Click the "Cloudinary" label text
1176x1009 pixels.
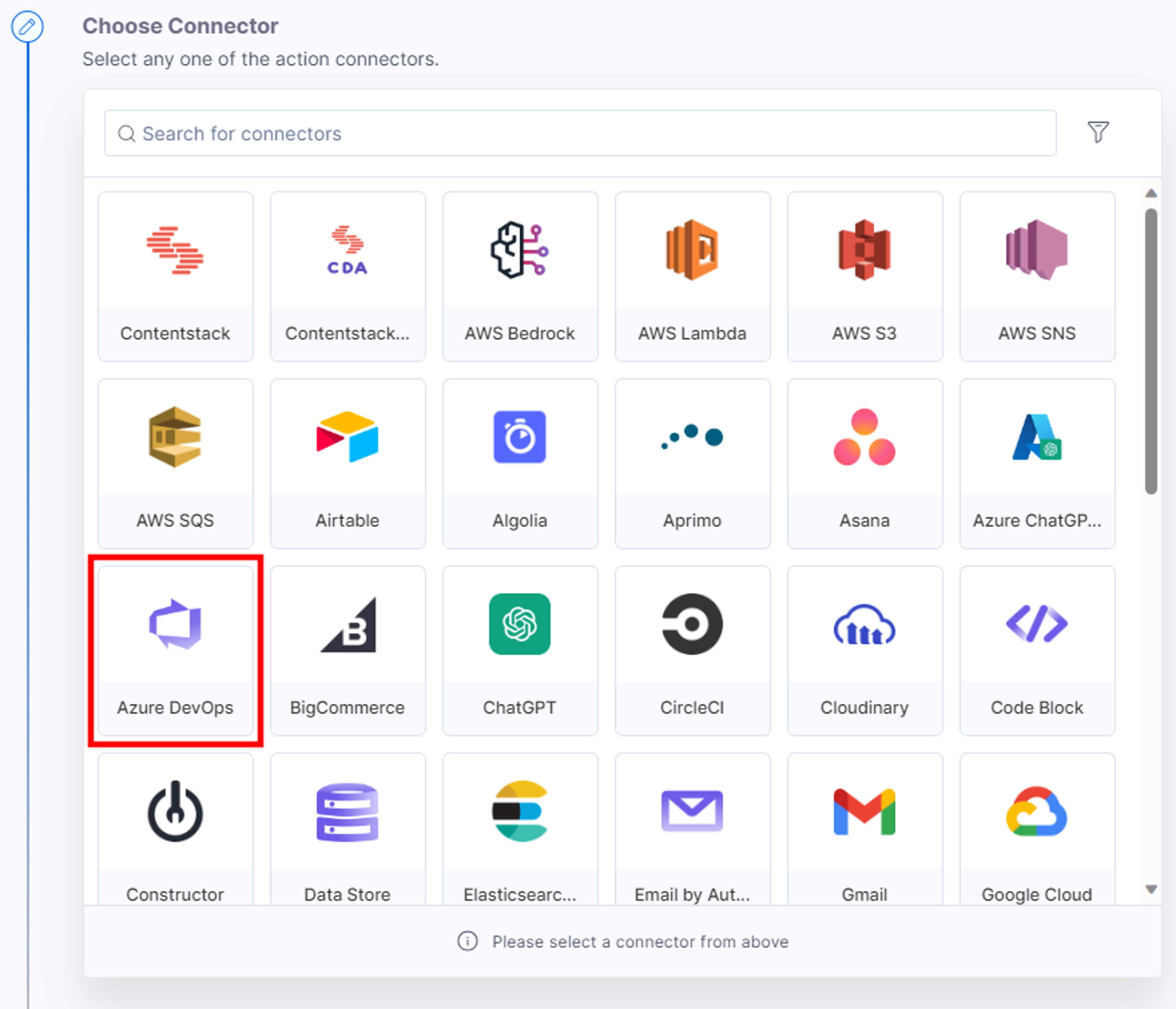tap(865, 708)
